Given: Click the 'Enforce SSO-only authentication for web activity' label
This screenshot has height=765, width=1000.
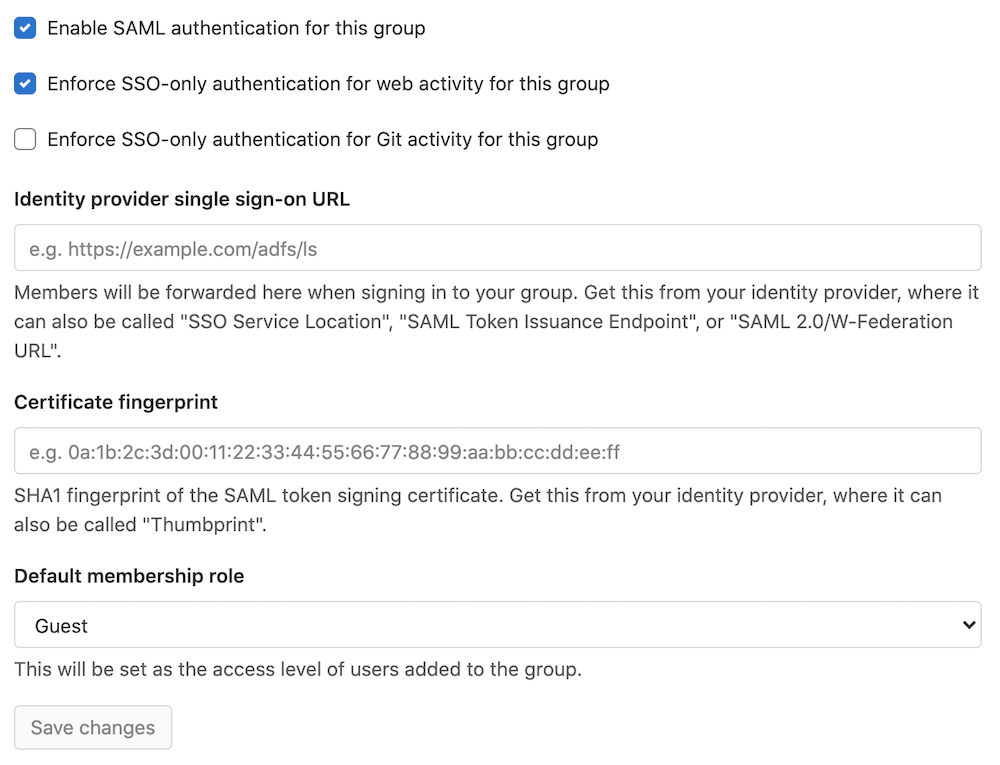Looking at the screenshot, I should [x=330, y=84].
